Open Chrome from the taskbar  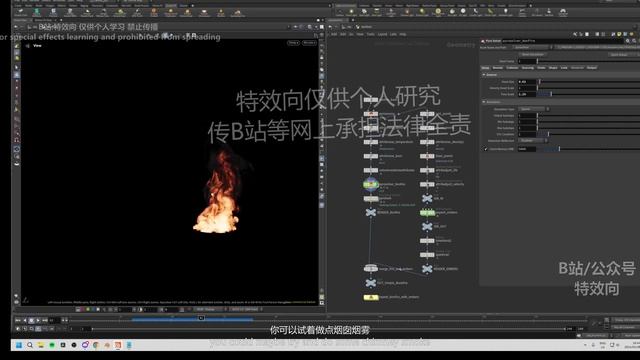point(96,345)
